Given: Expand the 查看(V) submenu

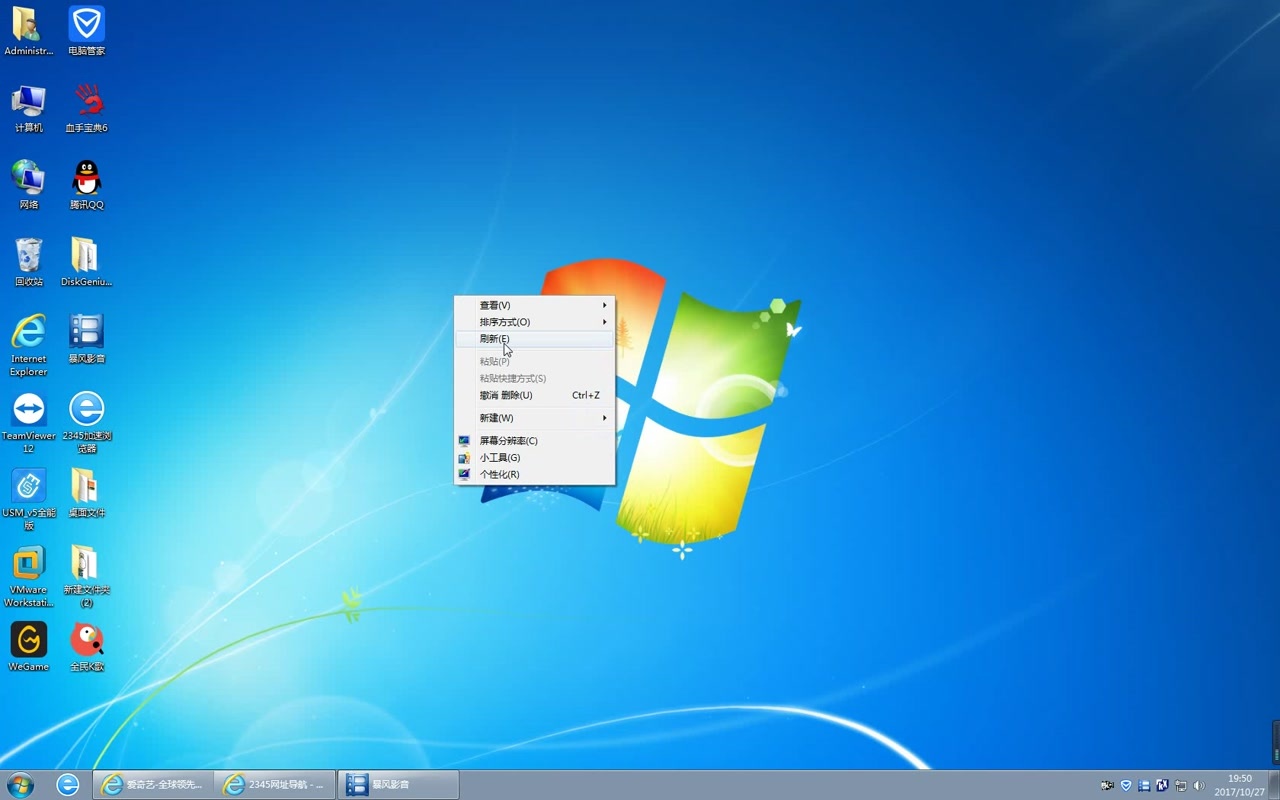Looking at the screenshot, I should [534, 305].
